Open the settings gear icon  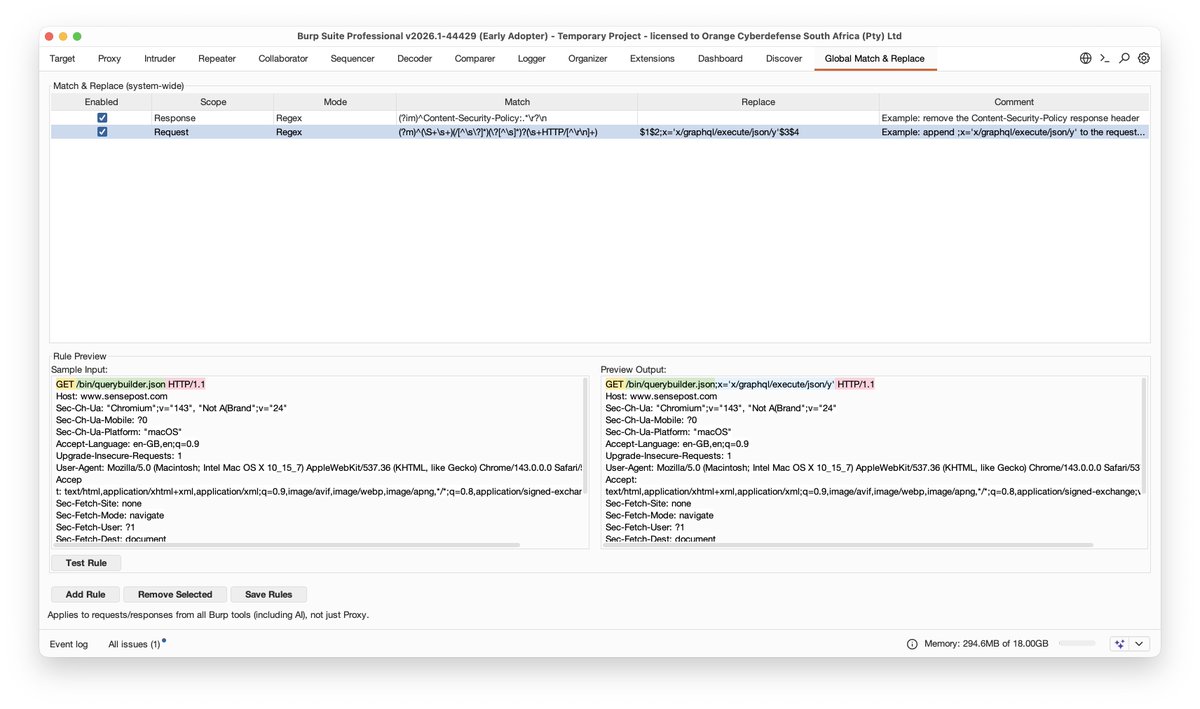coord(1144,58)
